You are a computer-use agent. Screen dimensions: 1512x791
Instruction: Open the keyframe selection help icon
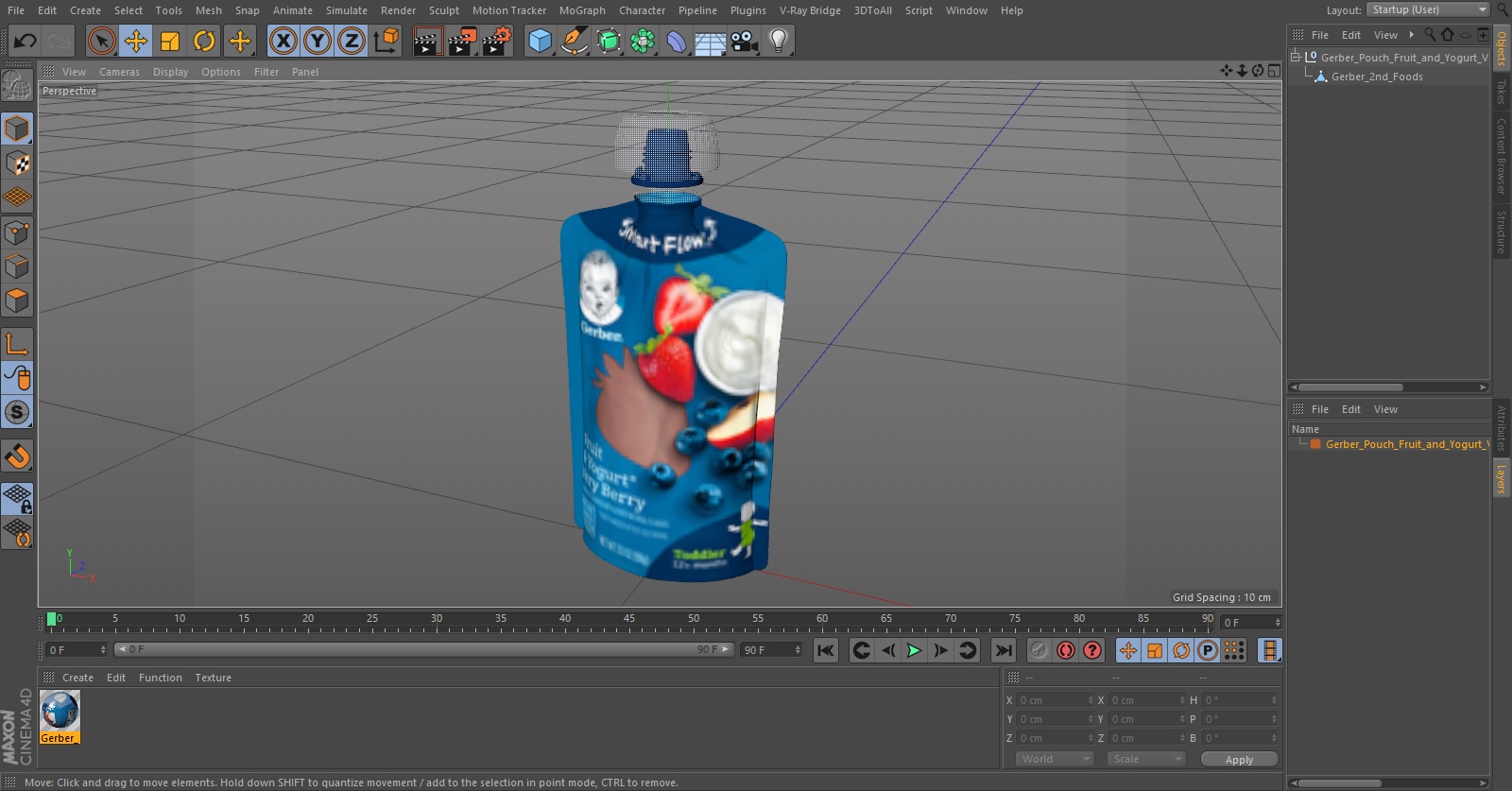coord(1092,650)
